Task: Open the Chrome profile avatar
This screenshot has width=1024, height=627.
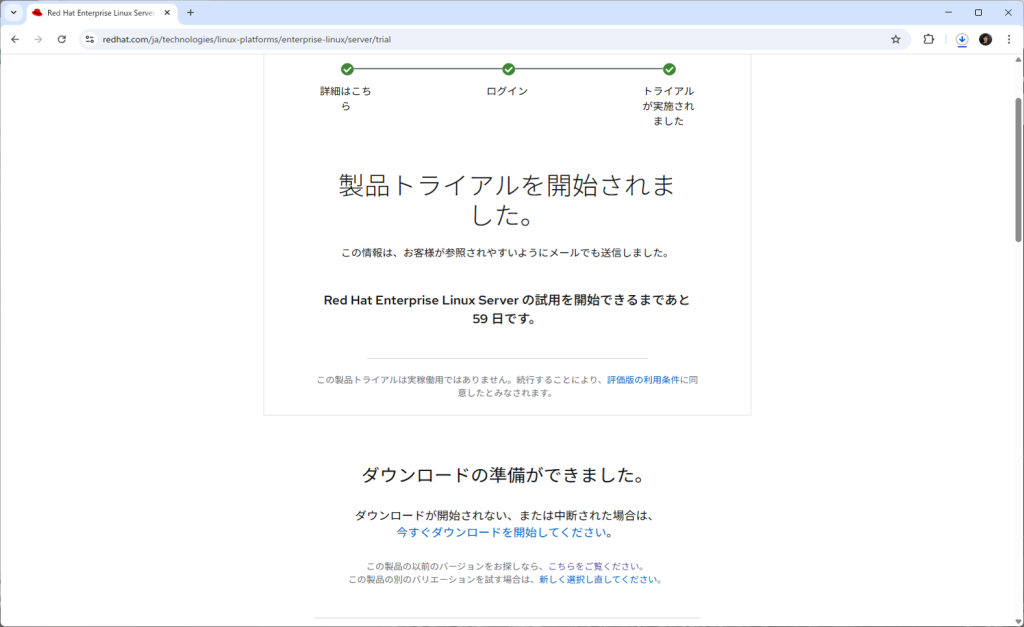Action: click(985, 39)
